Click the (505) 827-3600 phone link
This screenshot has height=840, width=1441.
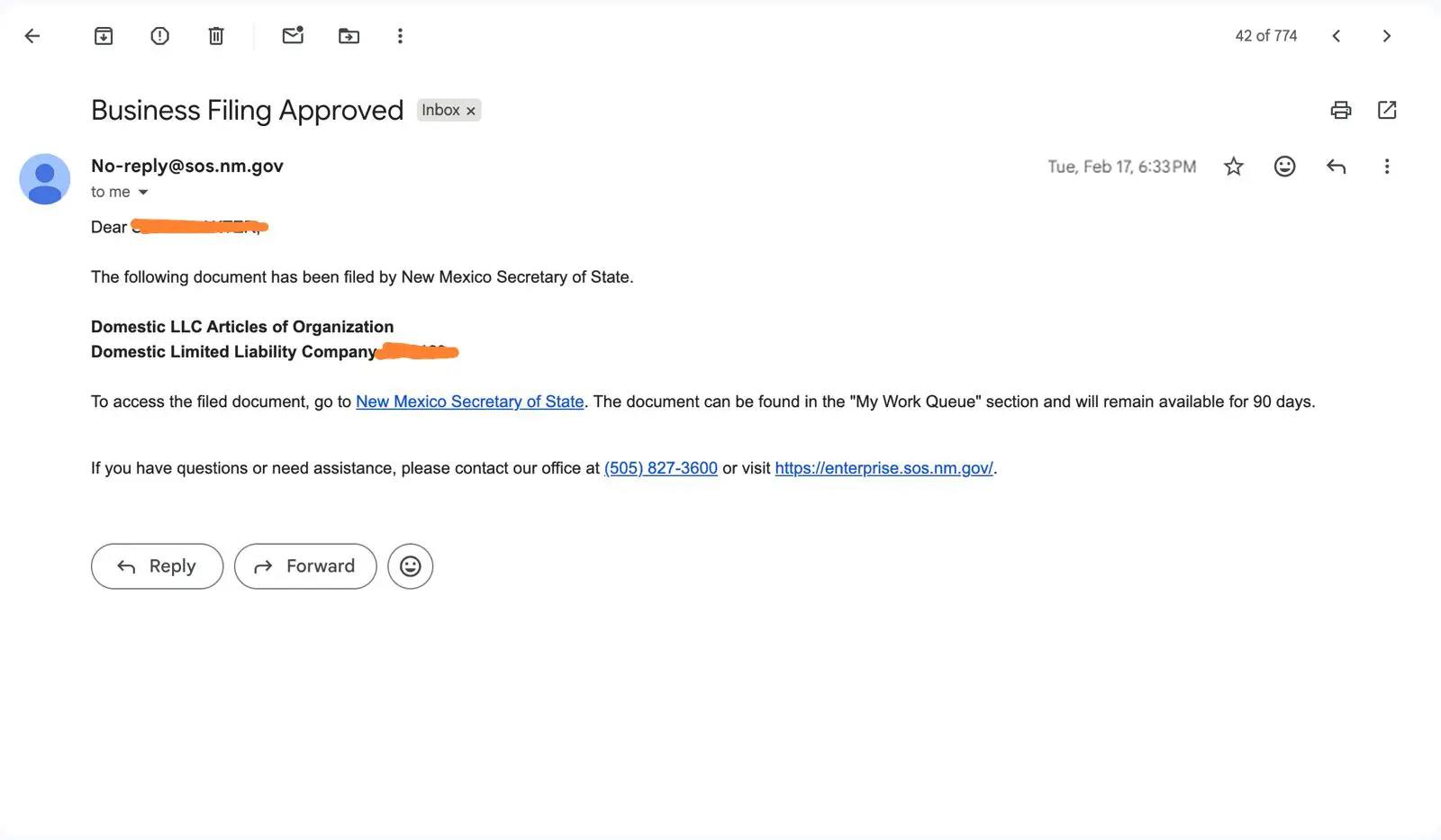click(x=661, y=468)
